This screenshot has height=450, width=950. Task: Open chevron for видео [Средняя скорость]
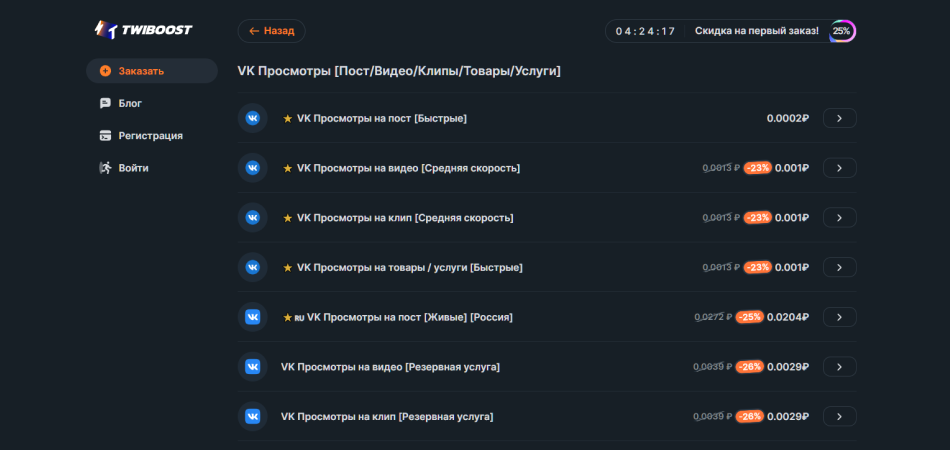point(839,168)
